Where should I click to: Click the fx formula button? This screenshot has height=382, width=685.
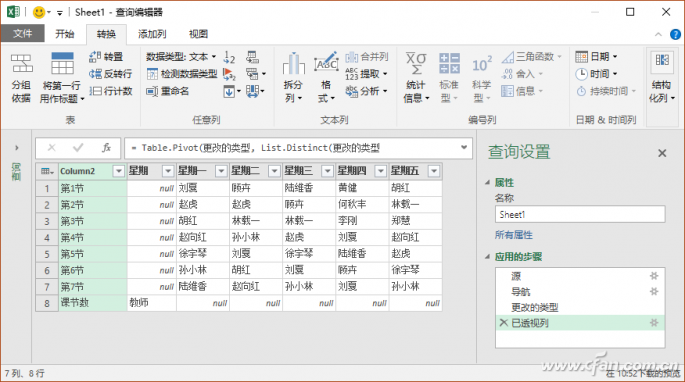coord(106,148)
